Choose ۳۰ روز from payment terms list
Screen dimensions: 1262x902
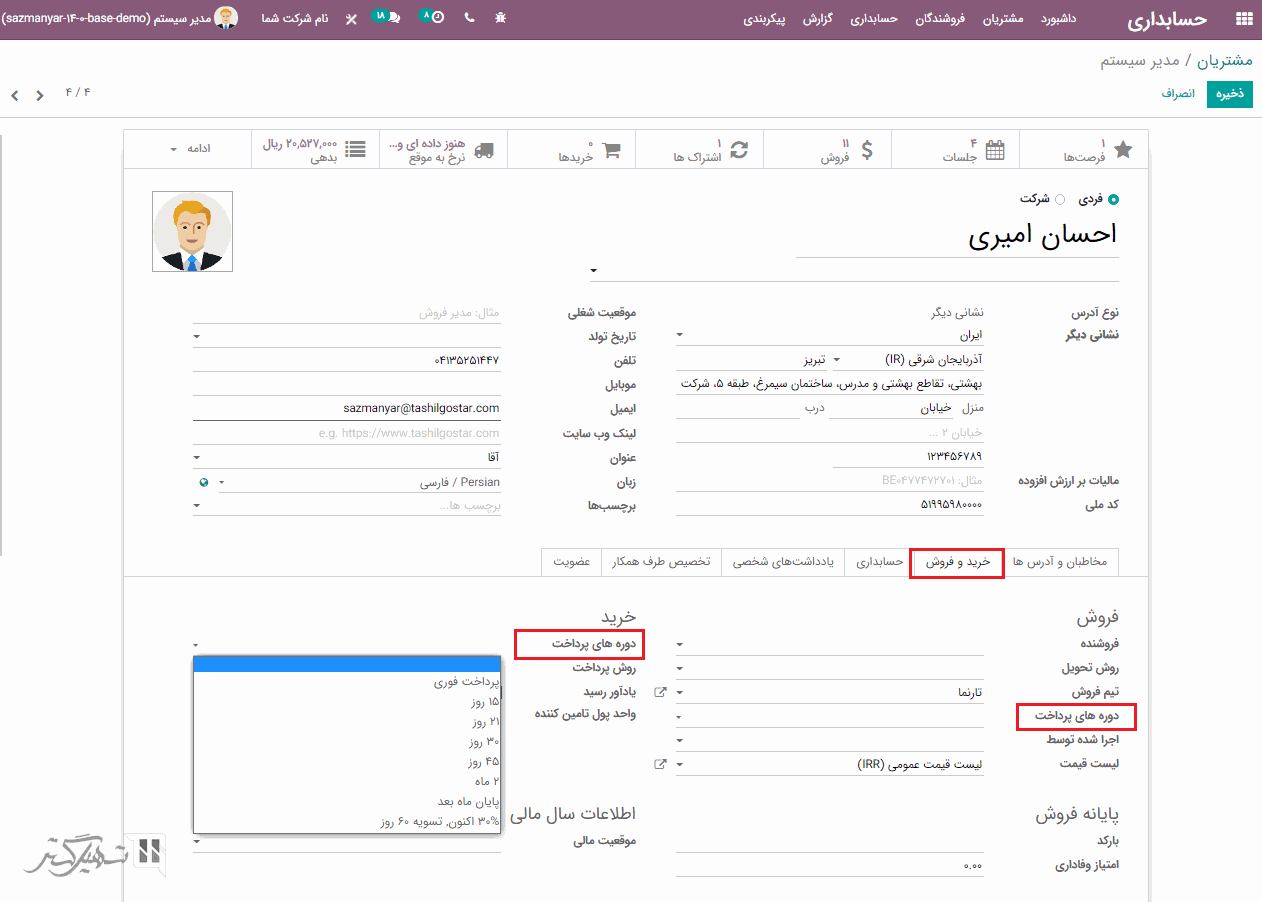pyautogui.click(x=484, y=742)
